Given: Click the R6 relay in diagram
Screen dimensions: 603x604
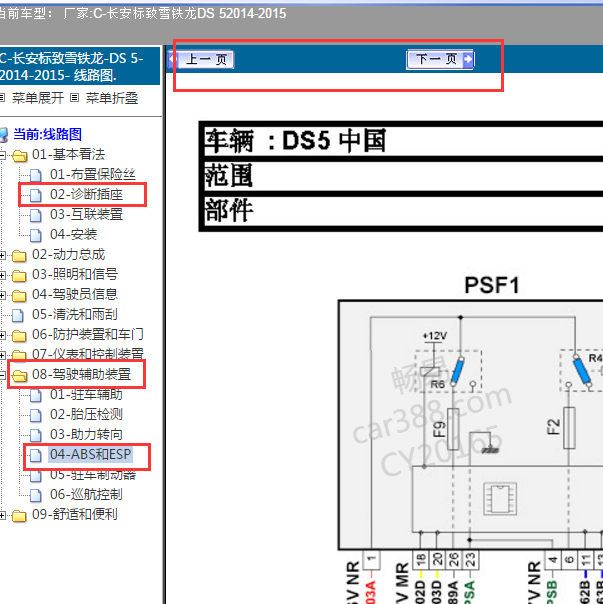Looking at the screenshot, I should pos(448,371).
